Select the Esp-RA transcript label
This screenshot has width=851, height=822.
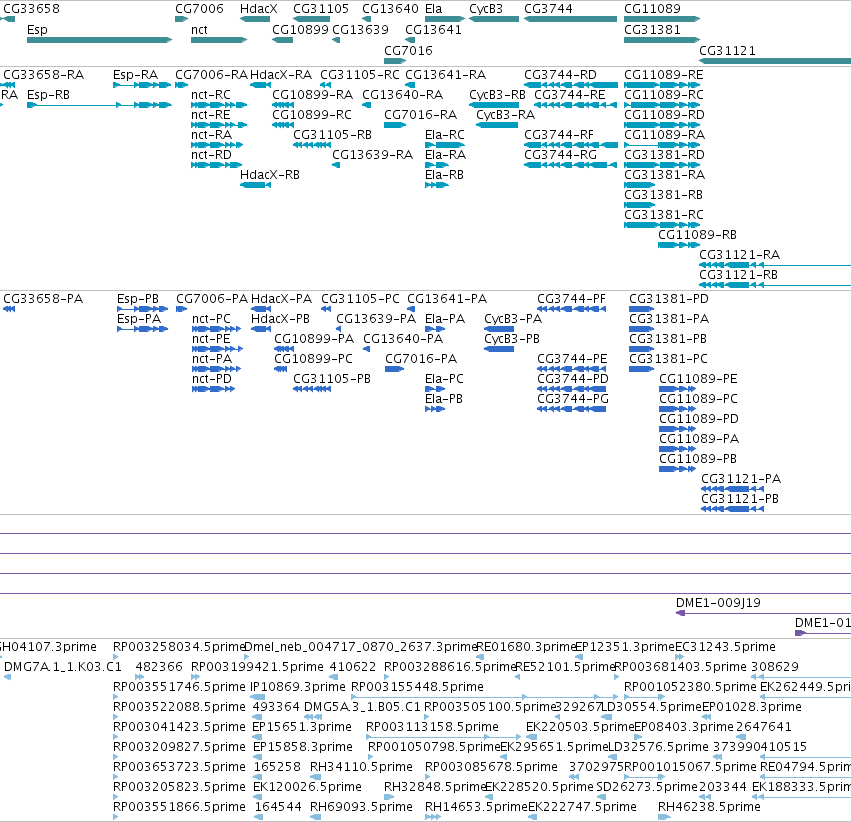point(135,75)
